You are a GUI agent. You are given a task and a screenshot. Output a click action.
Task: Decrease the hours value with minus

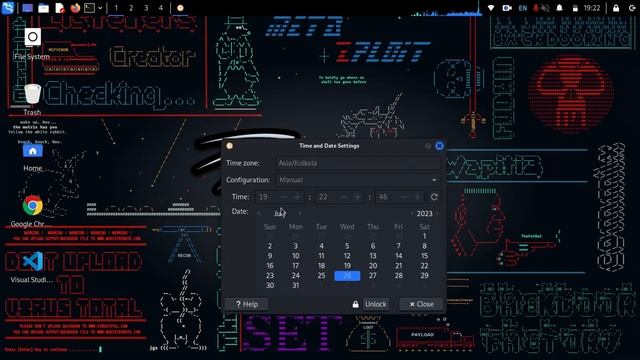point(284,197)
